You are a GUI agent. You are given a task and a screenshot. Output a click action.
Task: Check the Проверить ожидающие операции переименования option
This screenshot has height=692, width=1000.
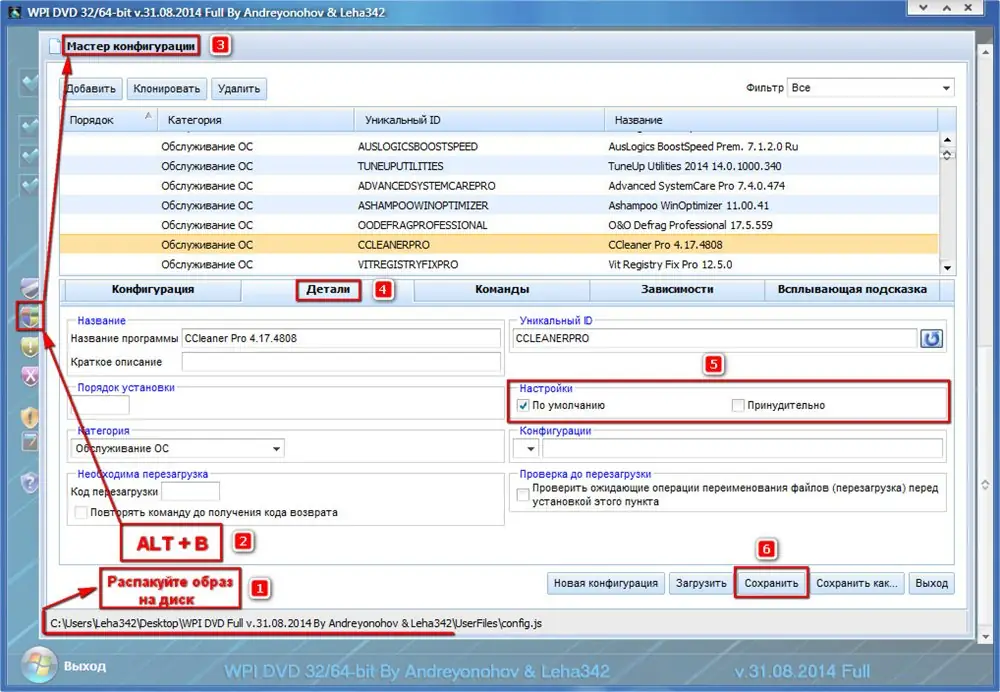click(x=522, y=493)
